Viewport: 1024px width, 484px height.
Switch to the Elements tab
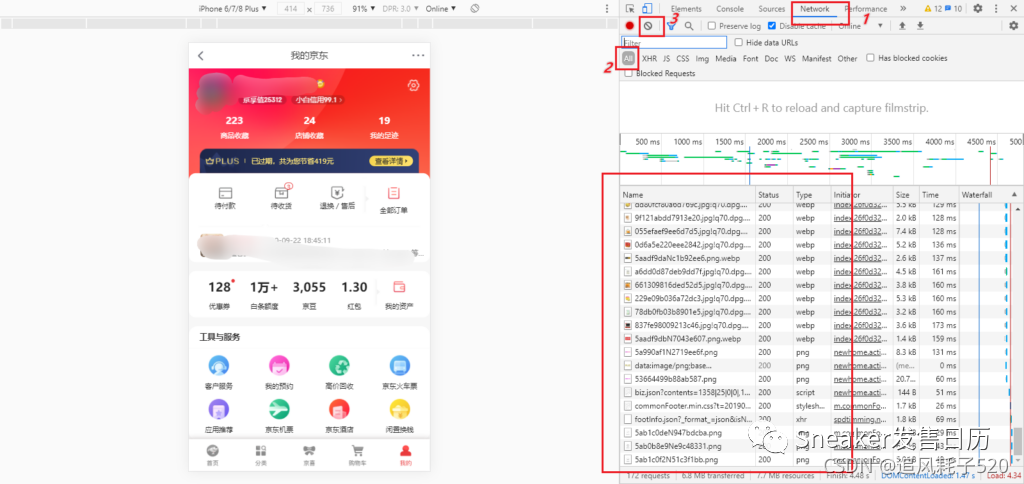686,8
